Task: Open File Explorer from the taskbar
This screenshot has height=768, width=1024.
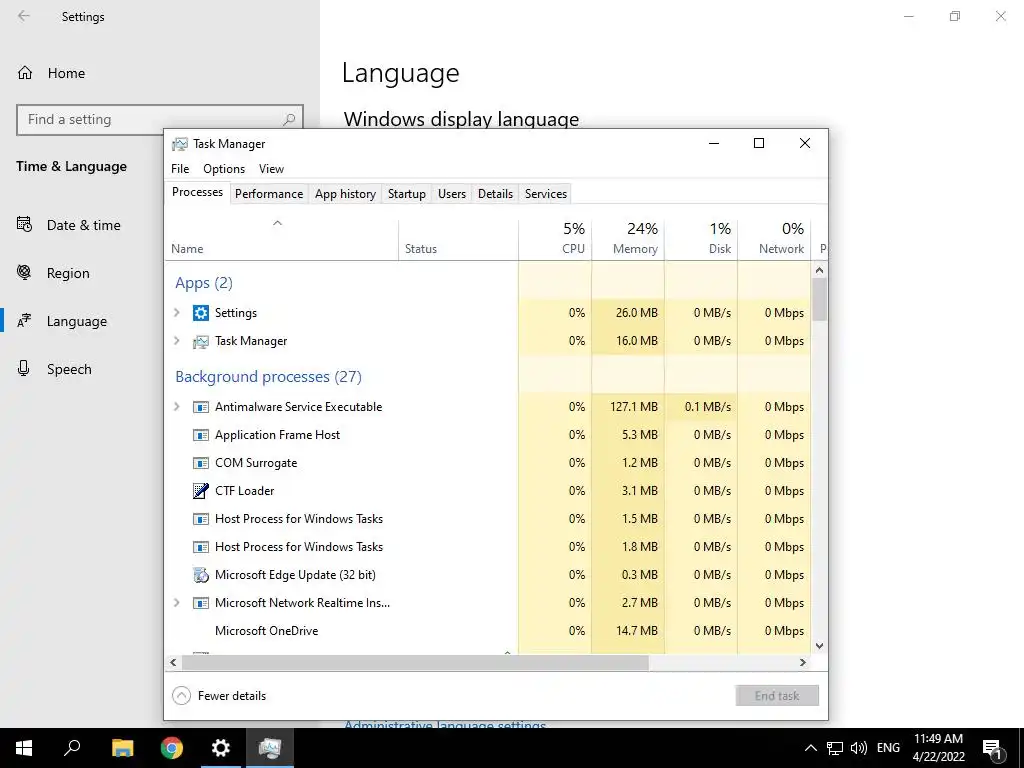Action: [x=122, y=748]
